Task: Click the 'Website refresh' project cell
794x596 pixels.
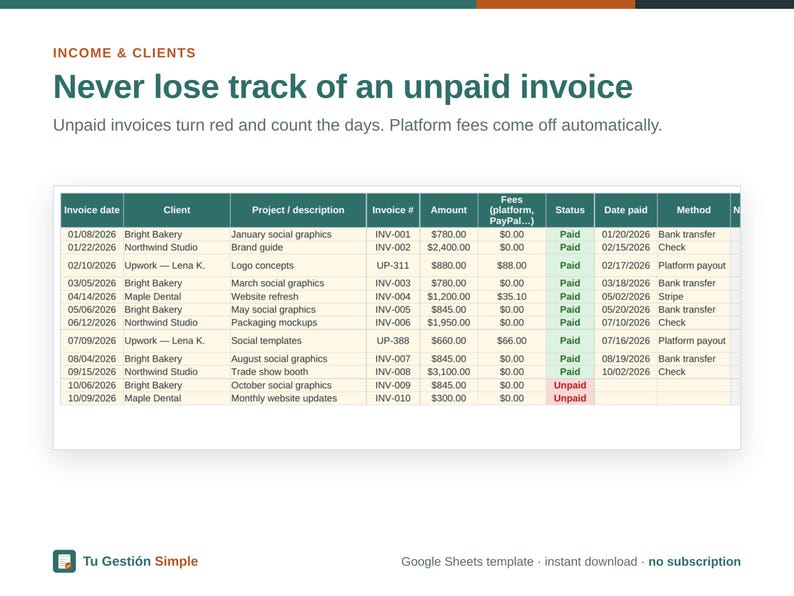Action: click(298, 297)
